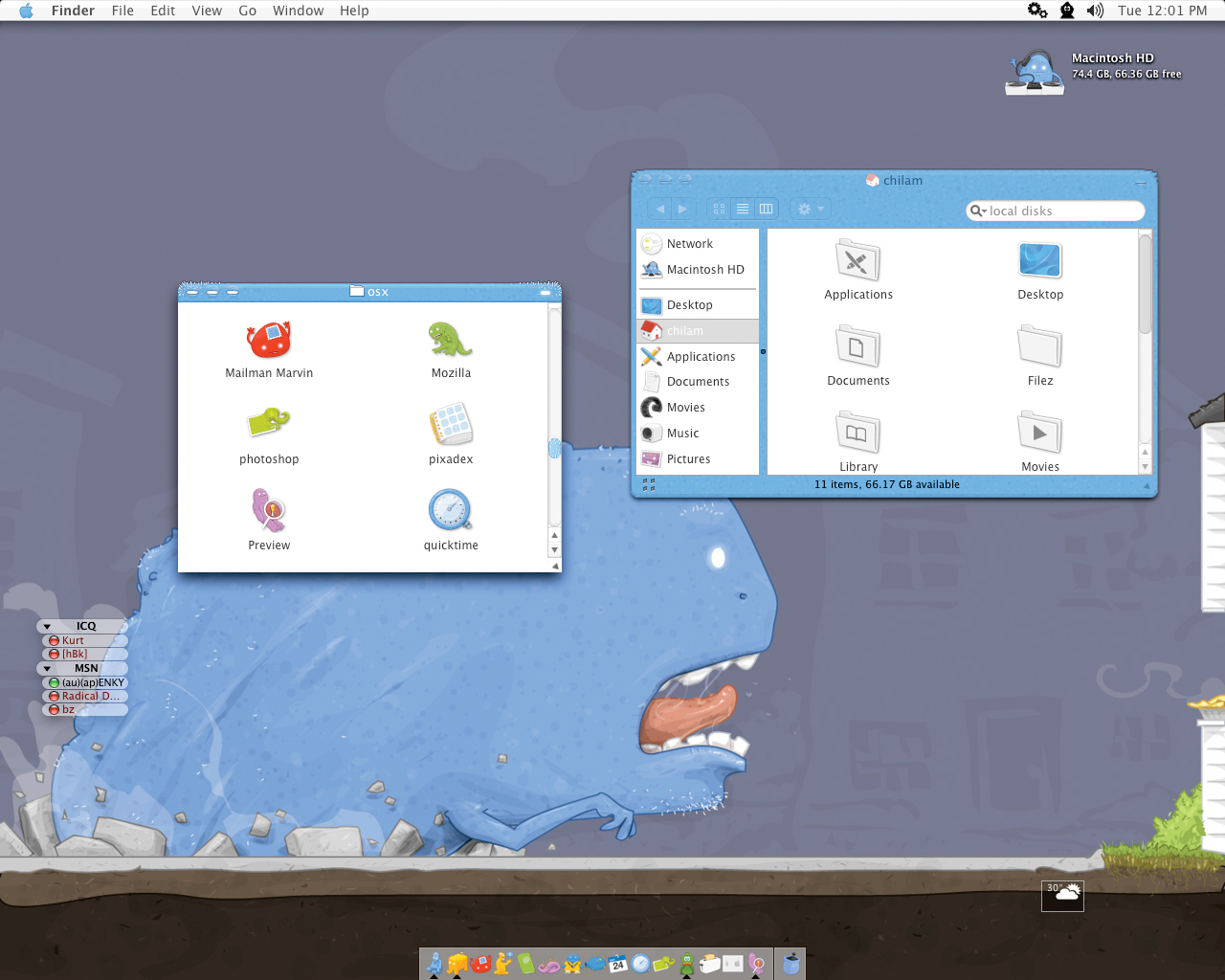
Task: Open the Edit menu
Action: (x=163, y=11)
